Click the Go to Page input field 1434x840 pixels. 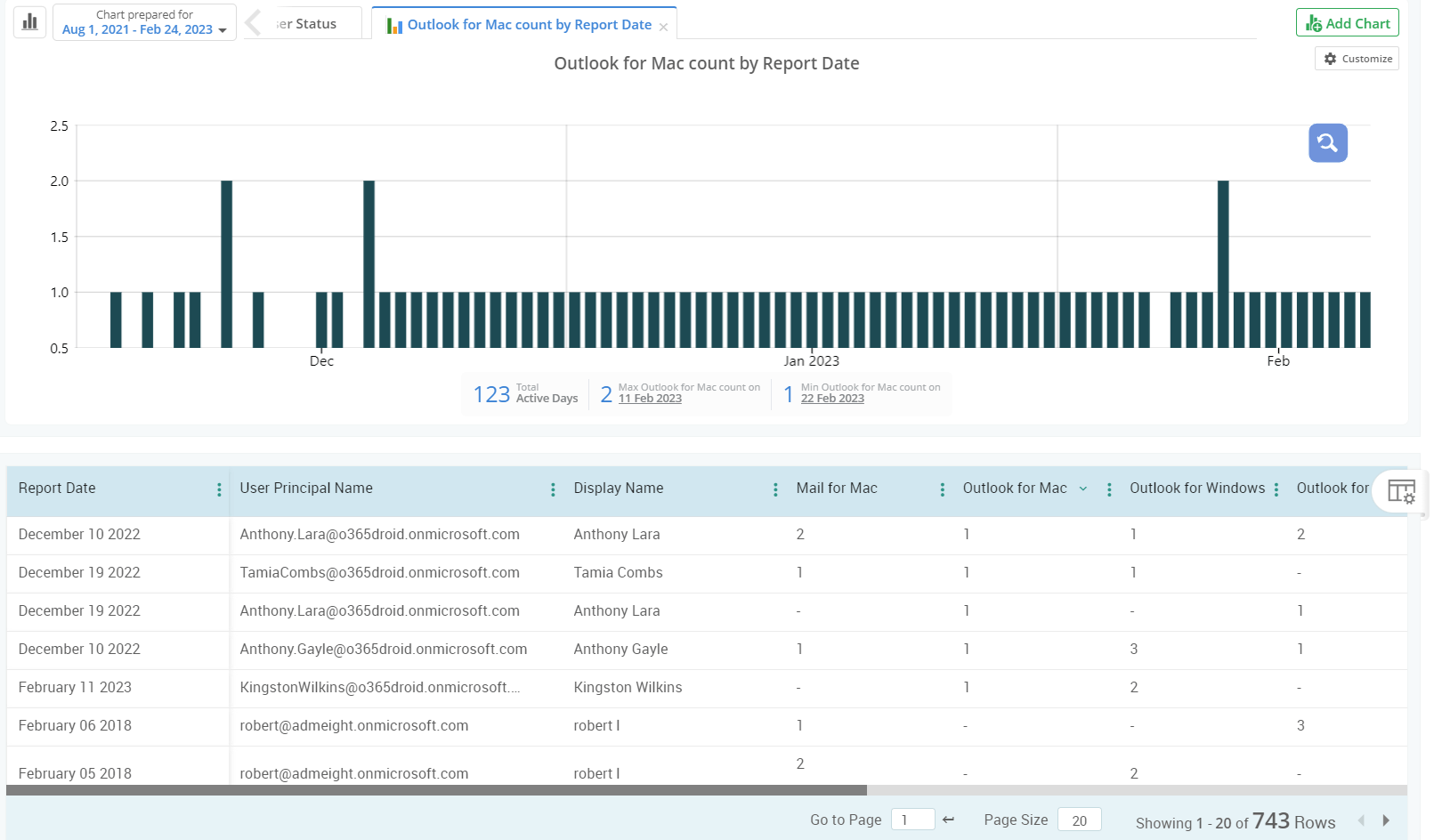click(x=912, y=819)
